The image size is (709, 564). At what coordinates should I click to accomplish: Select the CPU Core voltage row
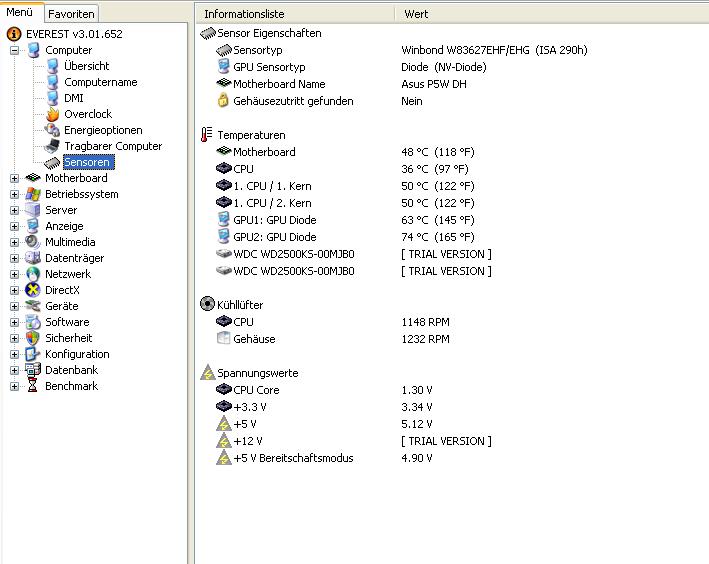325,390
